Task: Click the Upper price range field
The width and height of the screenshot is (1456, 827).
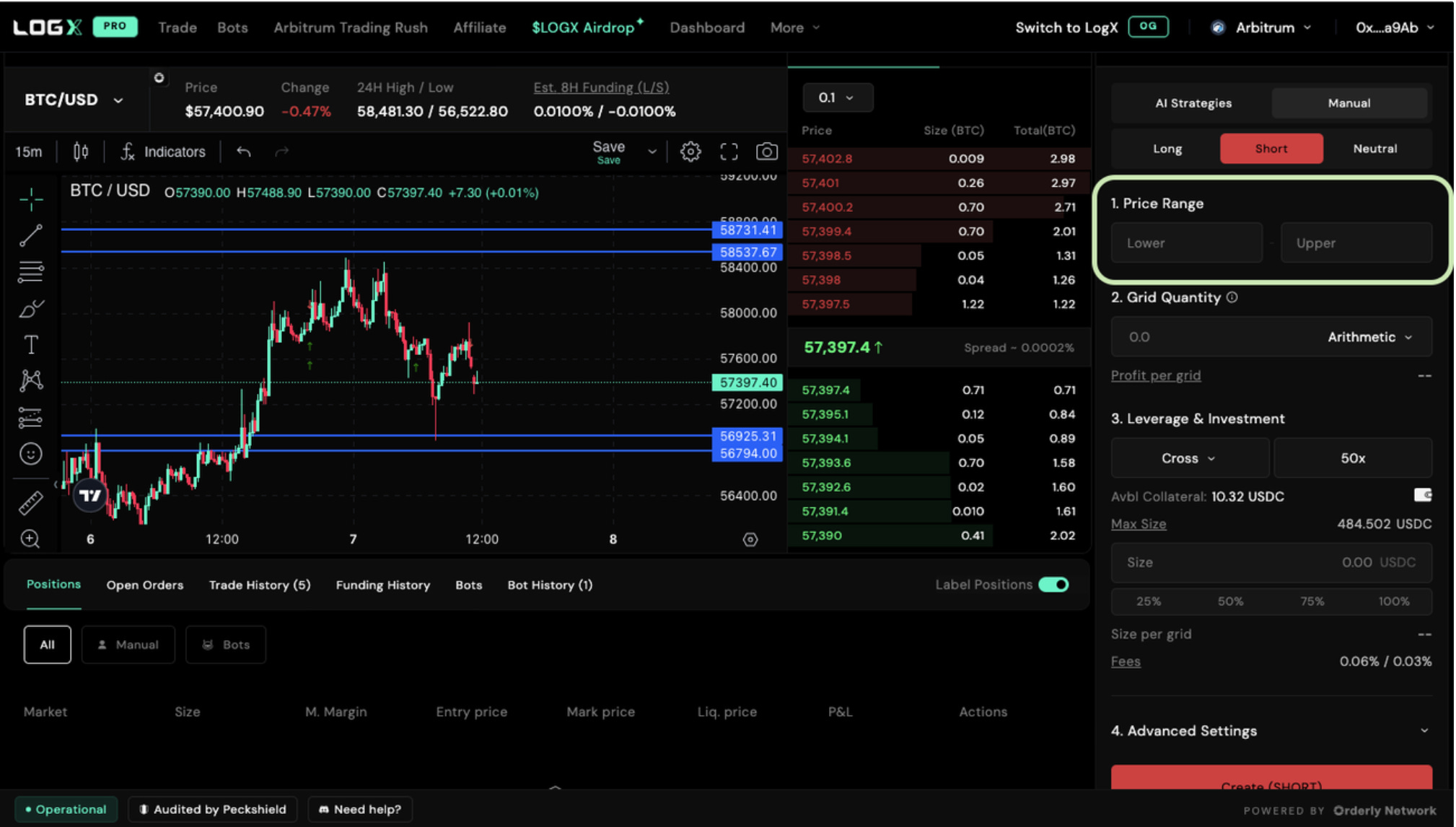Action: pyautogui.click(x=1356, y=242)
